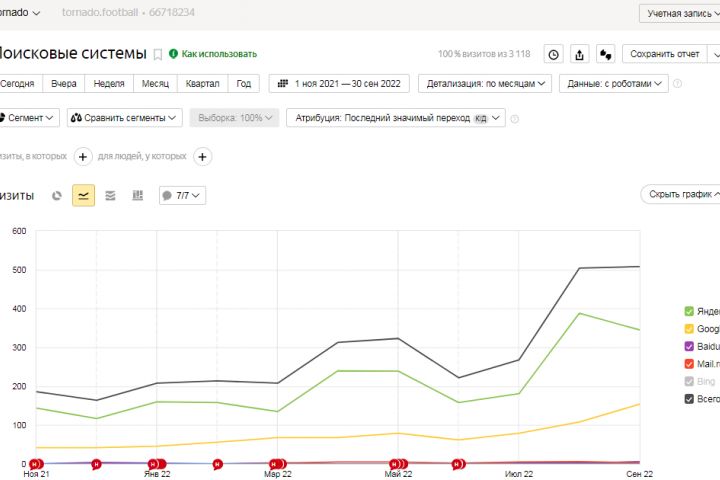
Task: Click the Сохранить отчет button
Action: coord(664,54)
